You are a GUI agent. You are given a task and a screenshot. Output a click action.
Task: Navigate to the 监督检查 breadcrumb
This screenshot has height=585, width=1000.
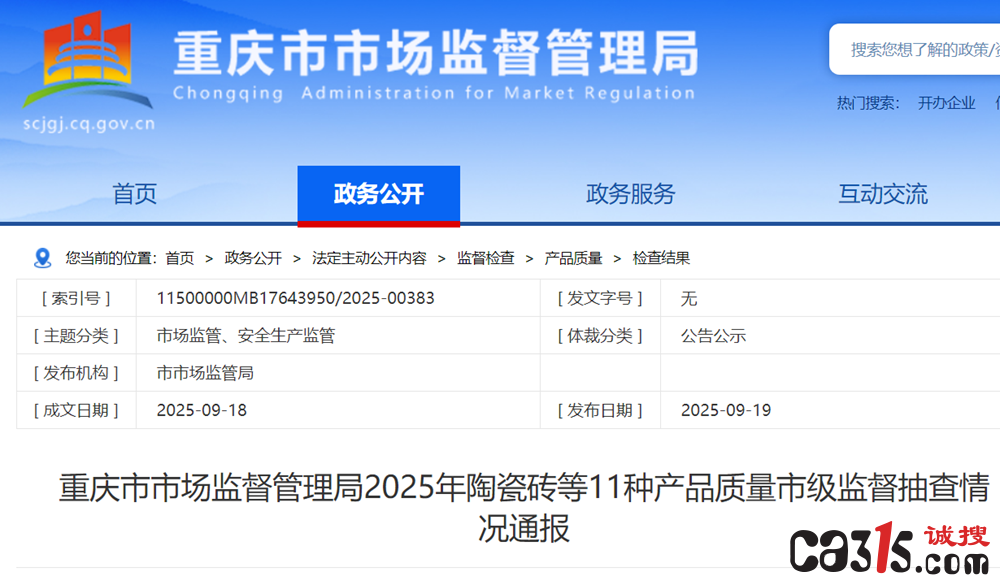tap(485, 258)
